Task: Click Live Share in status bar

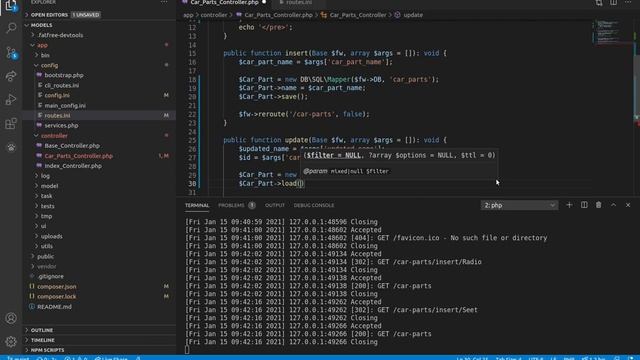Action: (111, 358)
